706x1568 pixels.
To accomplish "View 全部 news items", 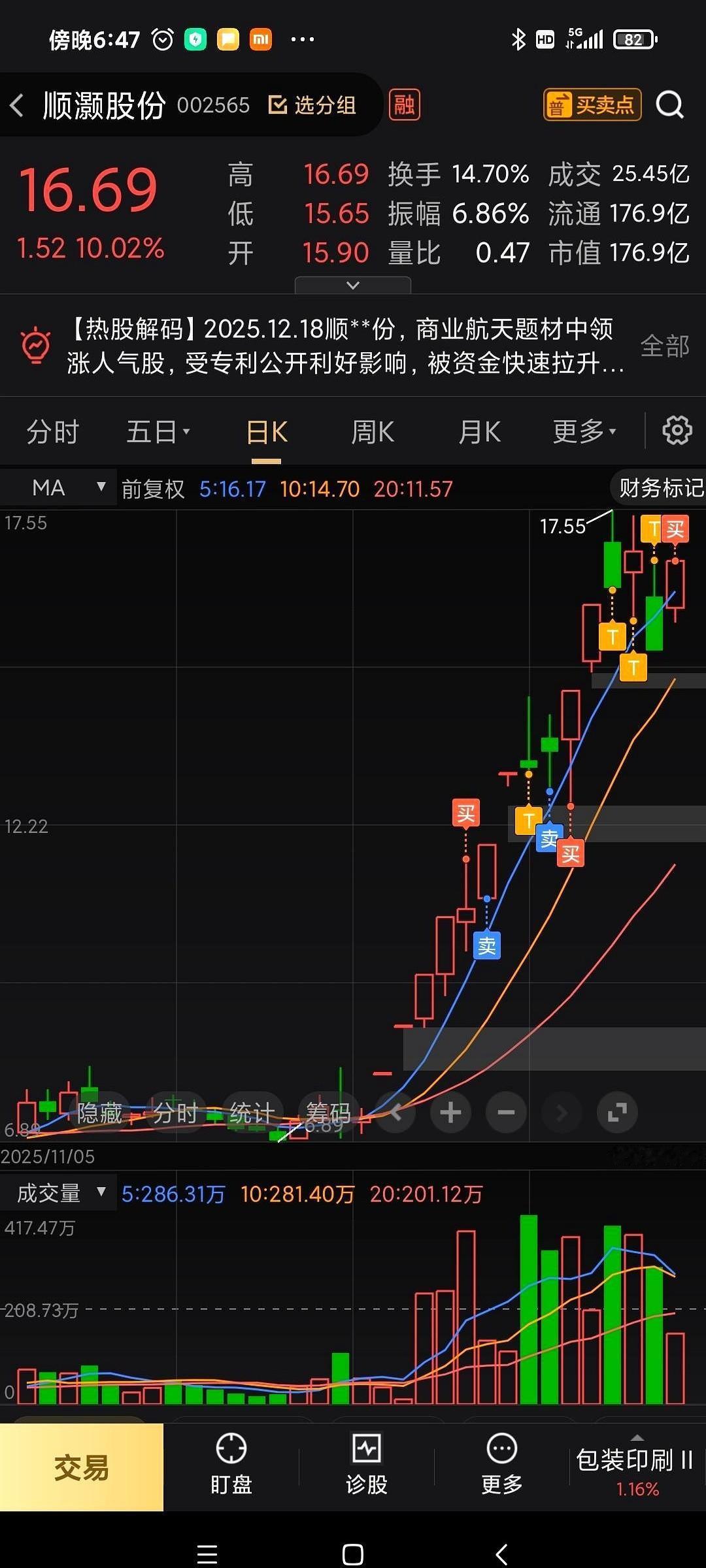I will (x=665, y=346).
